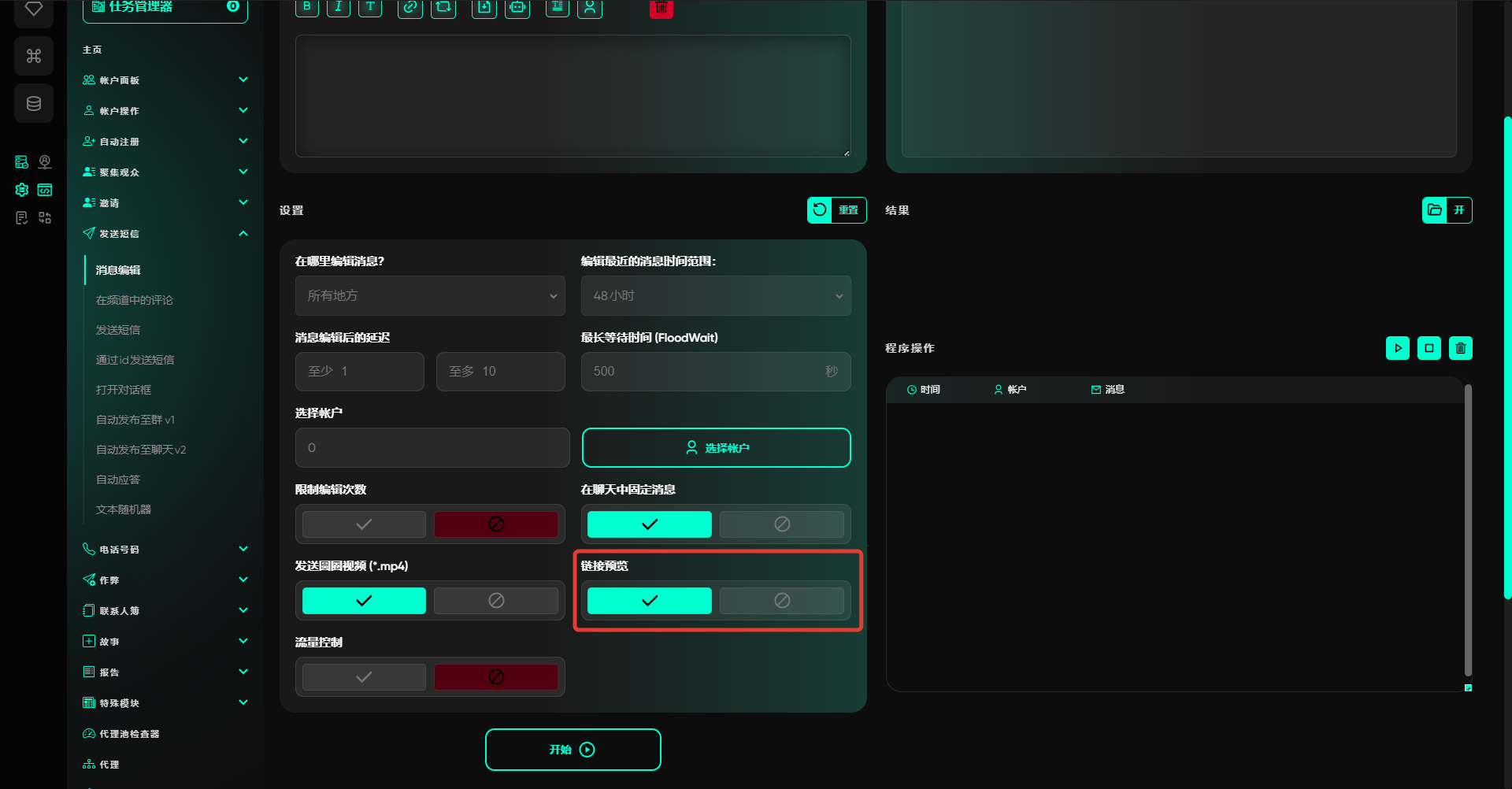The width and height of the screenshot is (1512, 789).
Task: Disable 链接预览 with its prohibit toggle
Action: tap(781, 601)
